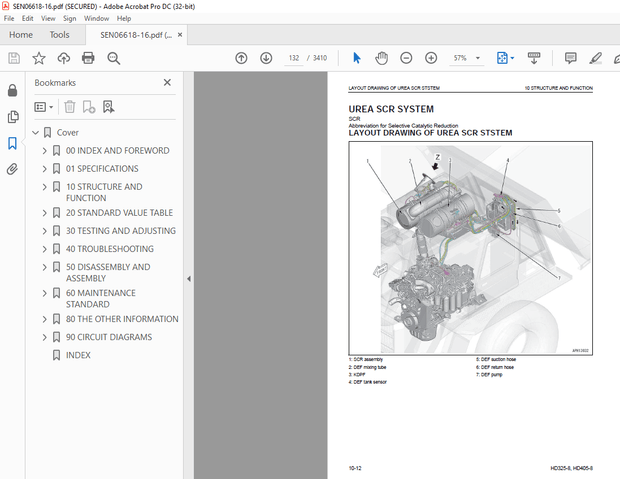
Task: Jump to INDEX bookmark
Action: click(78, 355)
